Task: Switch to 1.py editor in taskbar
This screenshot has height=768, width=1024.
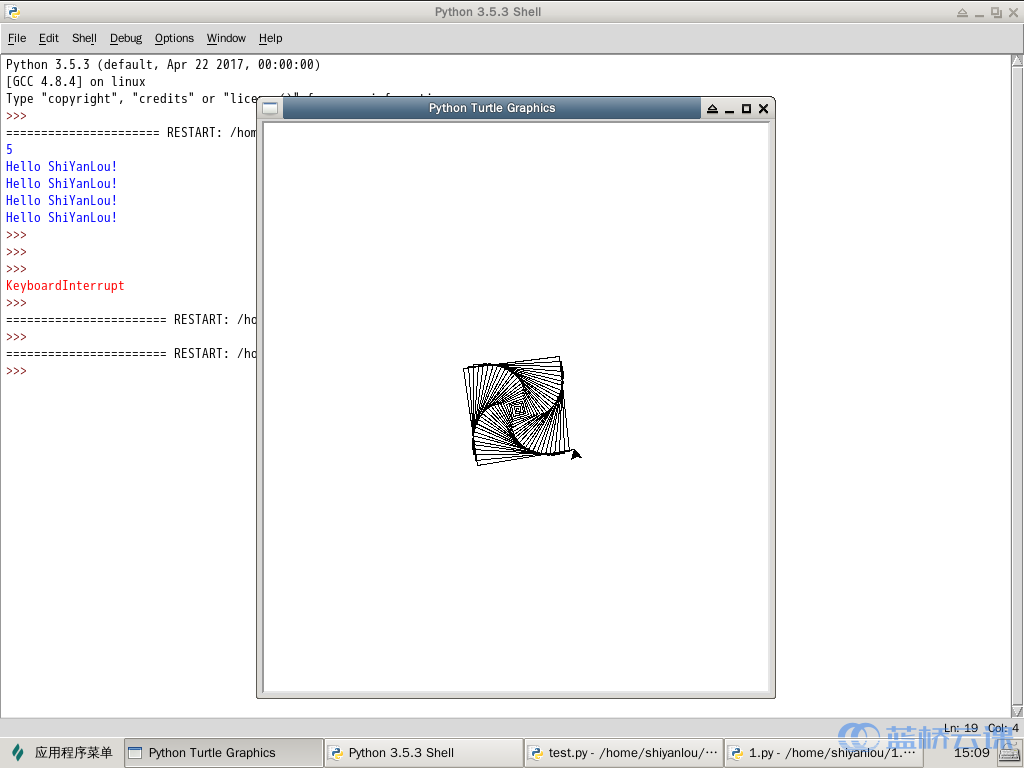Action: (822, 753)
